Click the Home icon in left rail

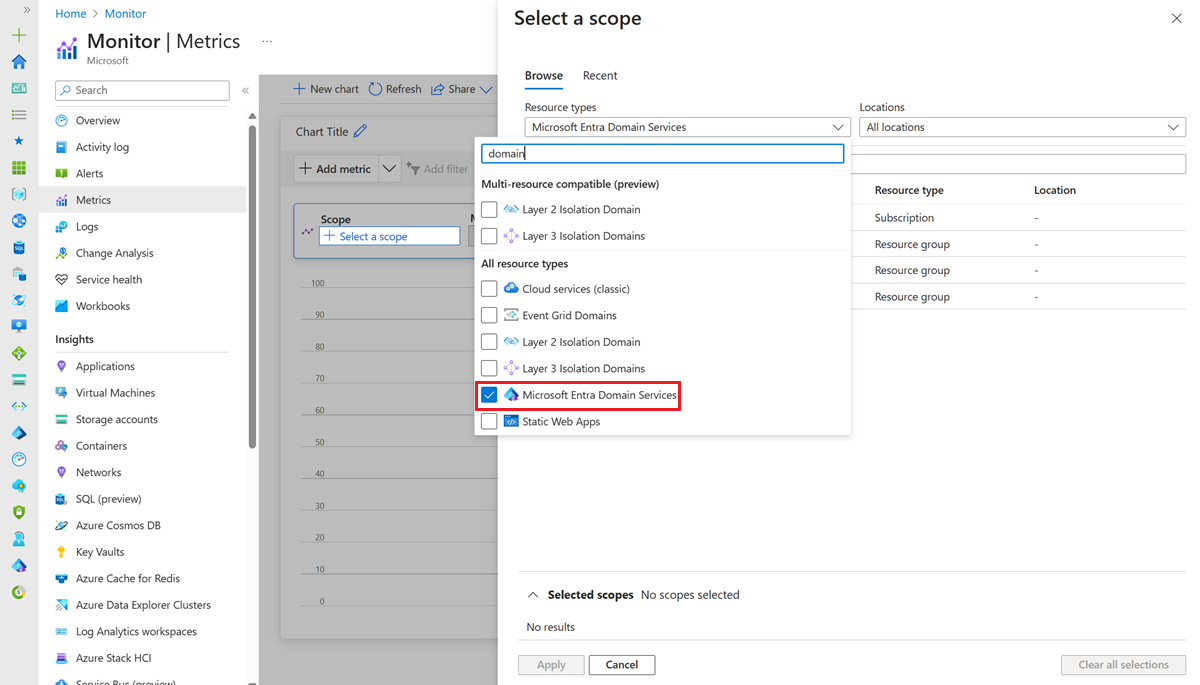coord(19,62)
